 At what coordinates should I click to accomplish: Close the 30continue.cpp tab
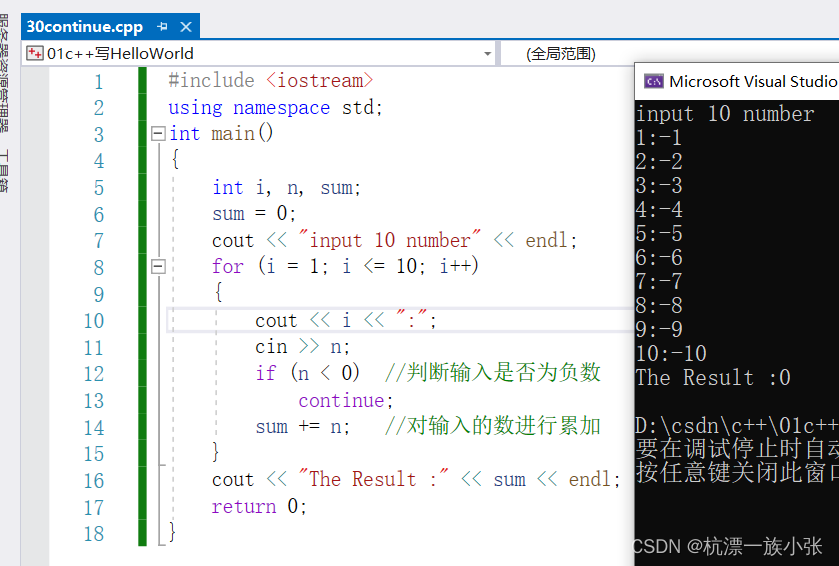pyautogui.click(x=186, y=27)
